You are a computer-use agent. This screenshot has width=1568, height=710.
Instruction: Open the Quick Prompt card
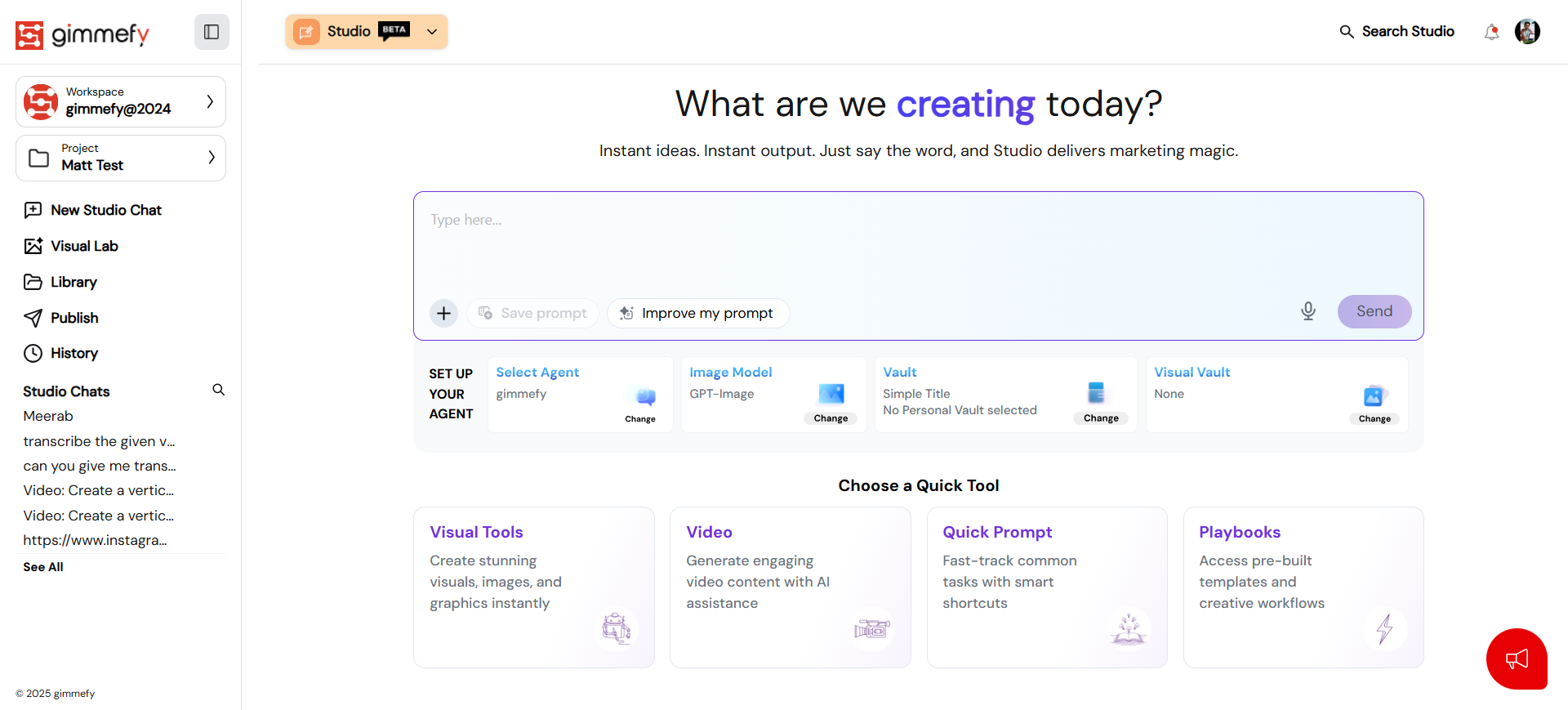click(1047, 587)
